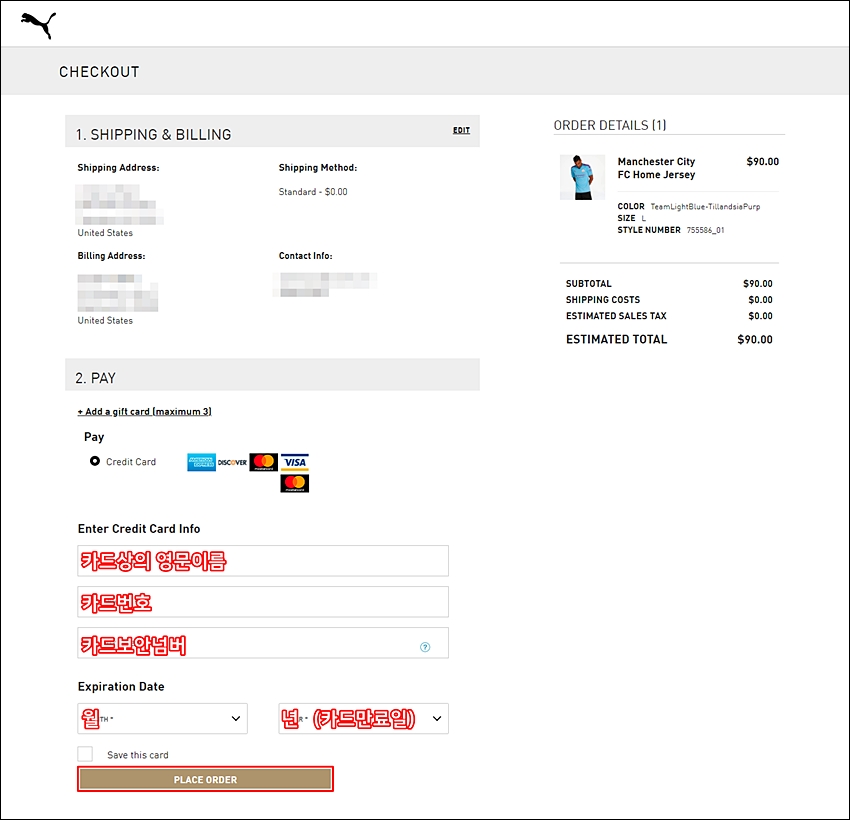850x820 pixels.
Task: Open the expiration year dropdown
Action: click(x=364, y=719)
